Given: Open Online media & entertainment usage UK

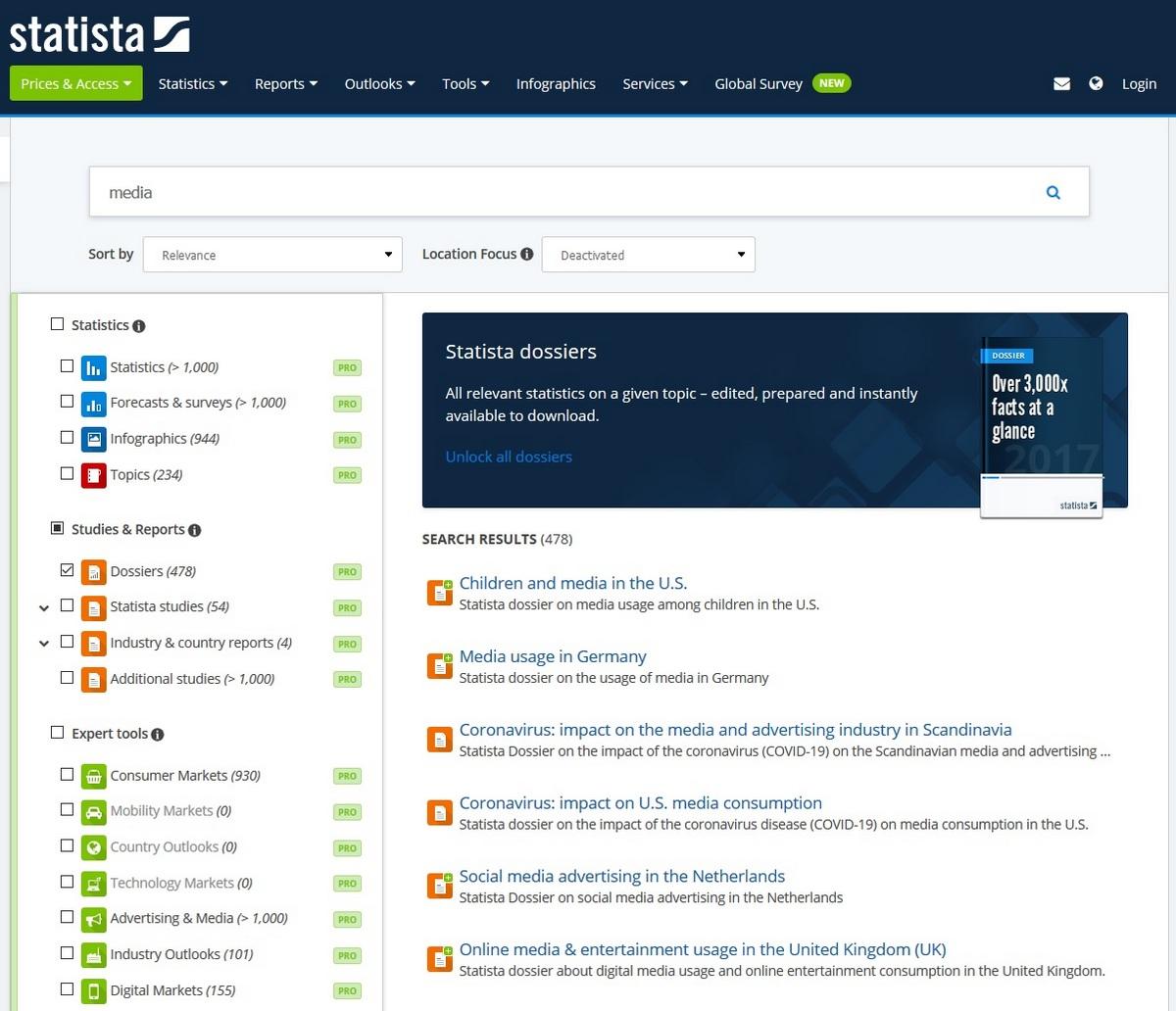Looking at the screenshot, I should pos(703,949).
